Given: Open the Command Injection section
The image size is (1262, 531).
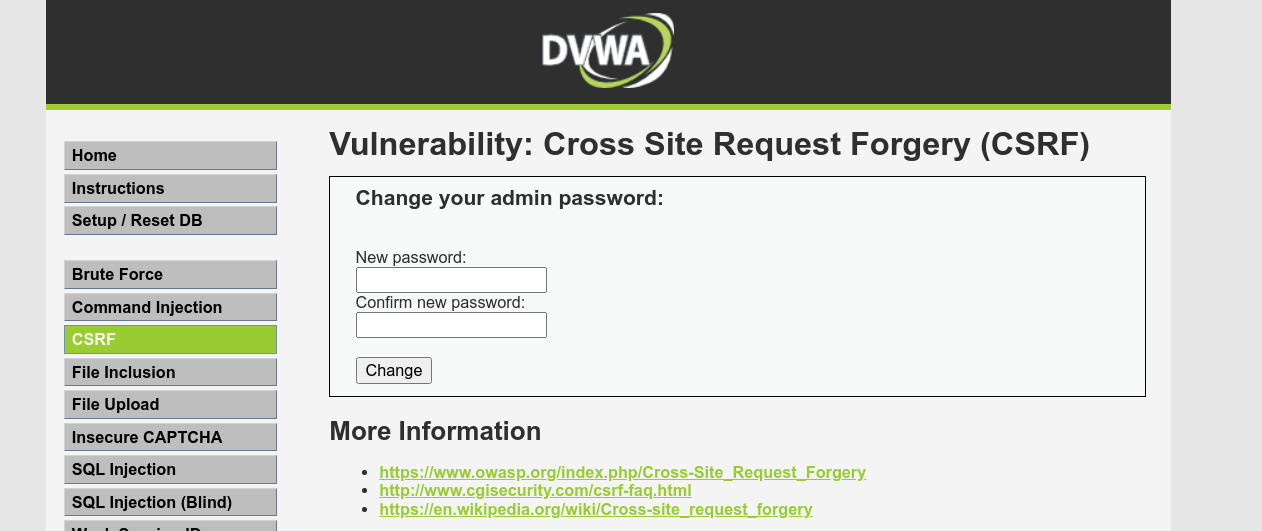Looking at the screenshot, I should [170, 308].
